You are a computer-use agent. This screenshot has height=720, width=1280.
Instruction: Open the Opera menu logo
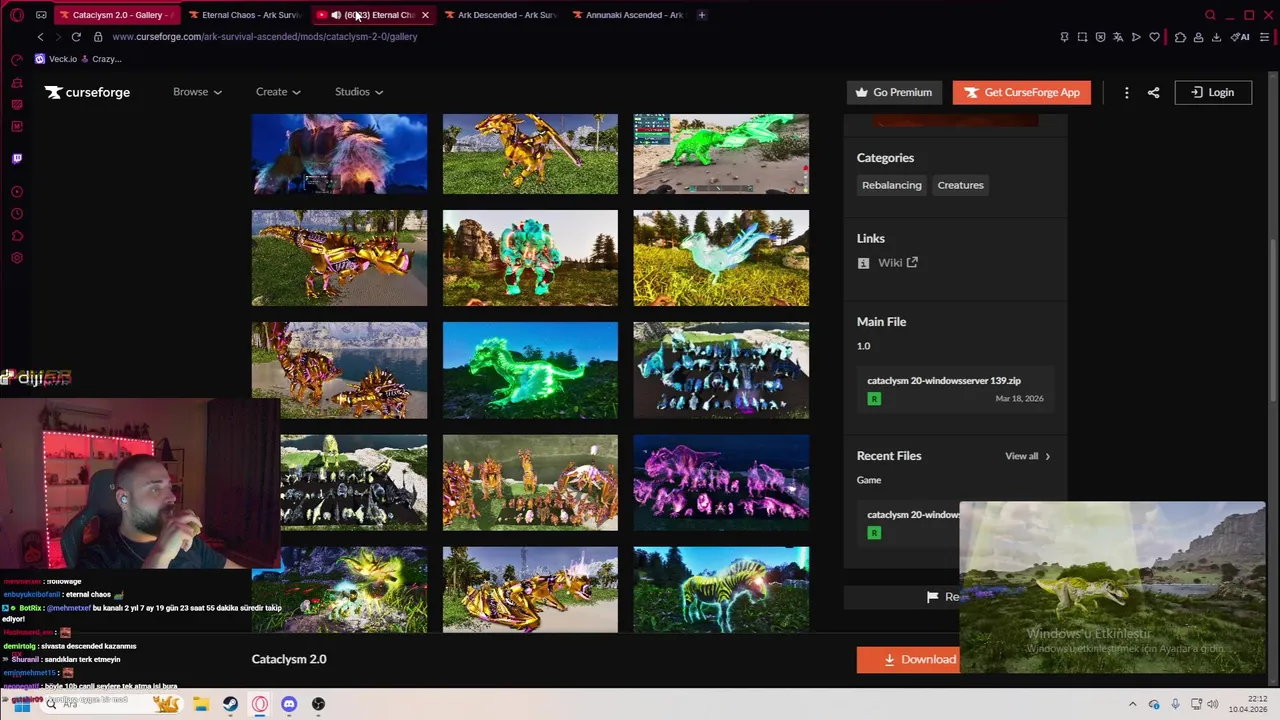[x=17, y=15]
